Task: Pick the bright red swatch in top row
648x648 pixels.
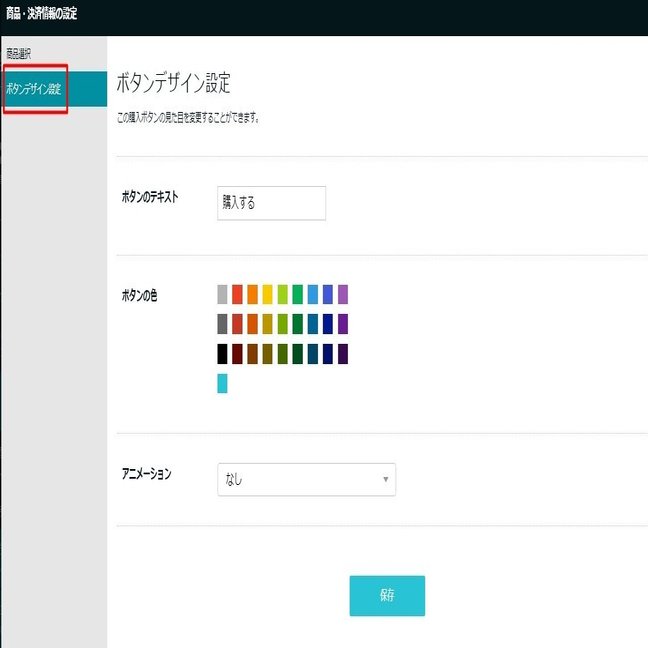Action: pos(237,294)
